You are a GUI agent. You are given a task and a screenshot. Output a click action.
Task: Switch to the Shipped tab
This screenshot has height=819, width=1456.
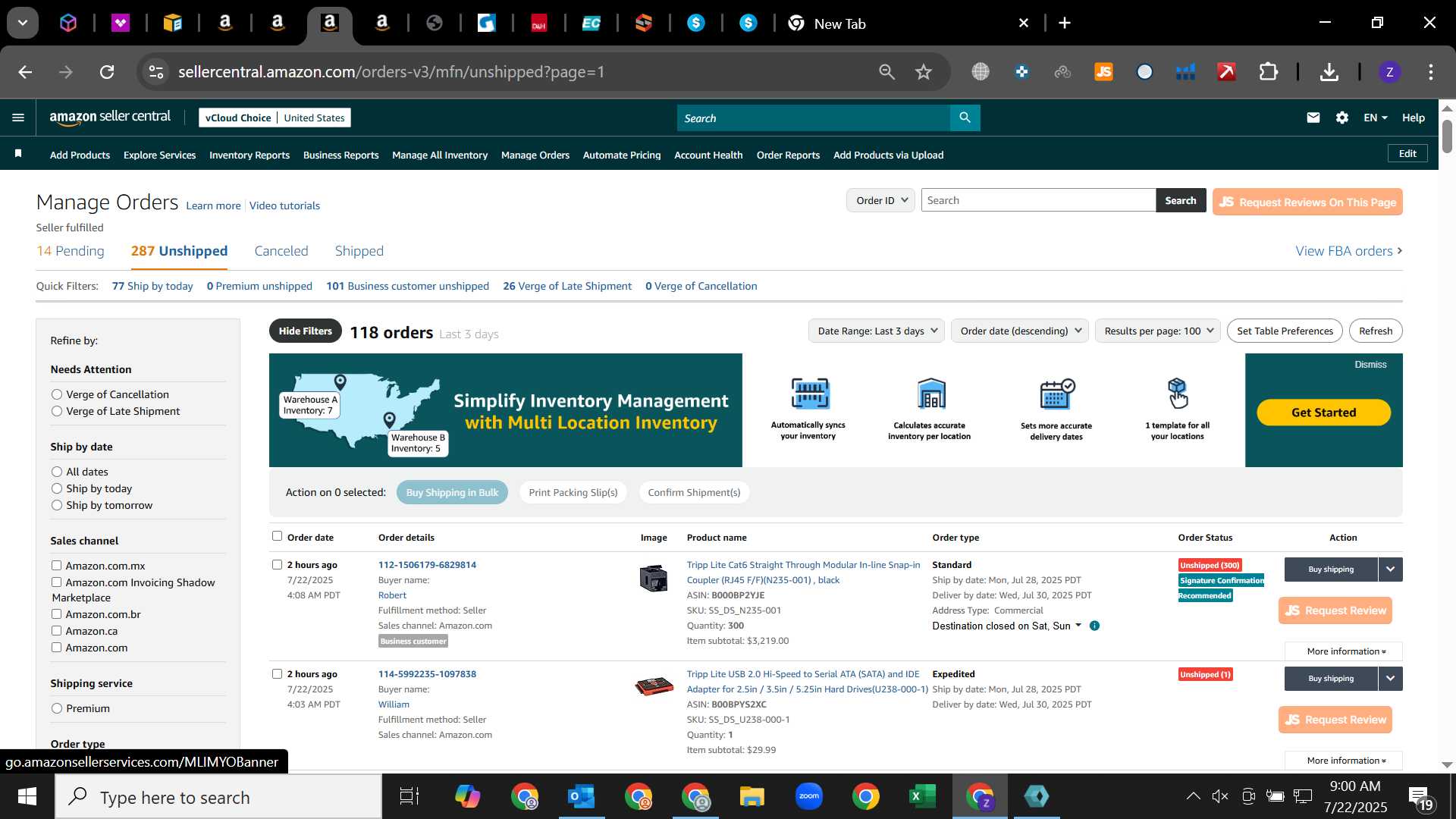point(359,251)
